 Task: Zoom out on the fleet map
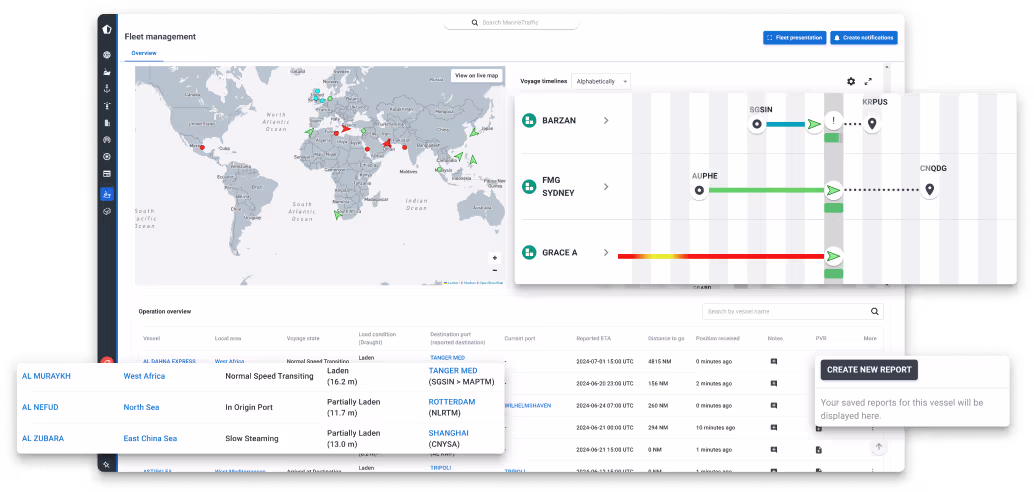[495, 270]
